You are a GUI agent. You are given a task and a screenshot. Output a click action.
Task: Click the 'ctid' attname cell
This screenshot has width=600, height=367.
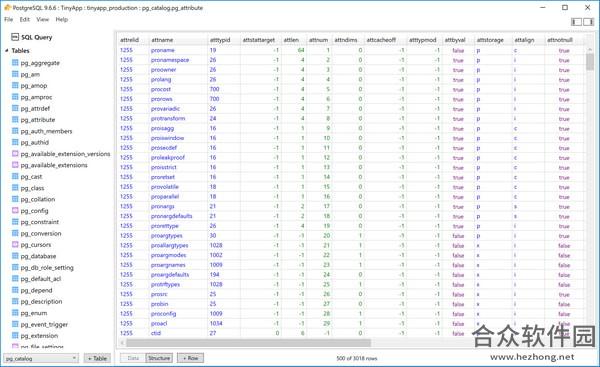tap(178, 333)
